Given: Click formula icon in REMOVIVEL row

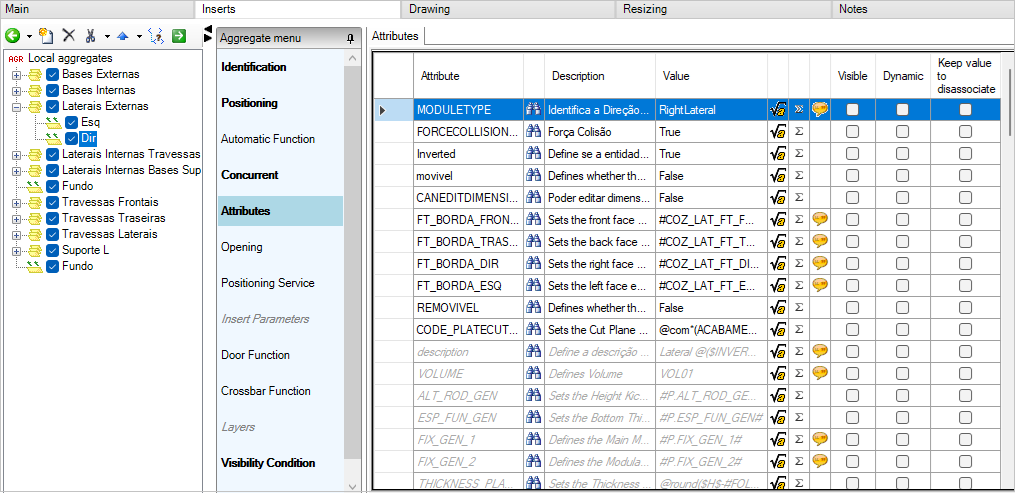Looking at the screenshot, I should click(x=777, y=307).
